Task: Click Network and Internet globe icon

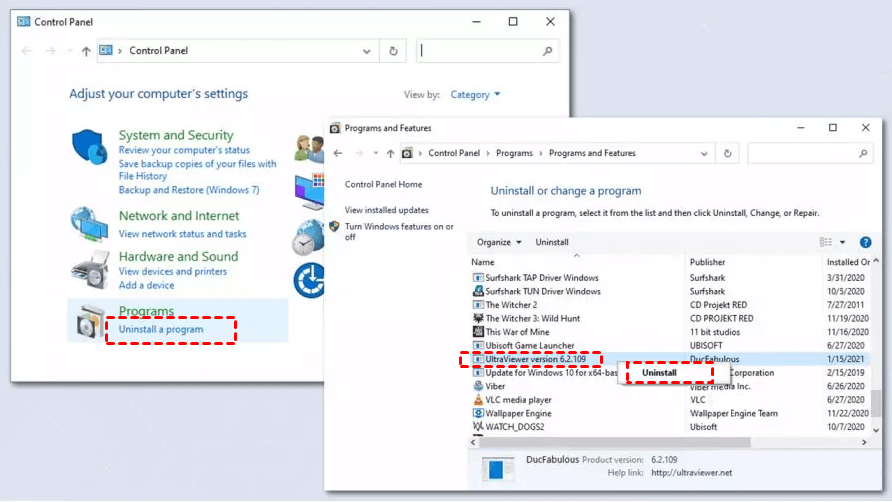Action: click(x=89, y=224)
